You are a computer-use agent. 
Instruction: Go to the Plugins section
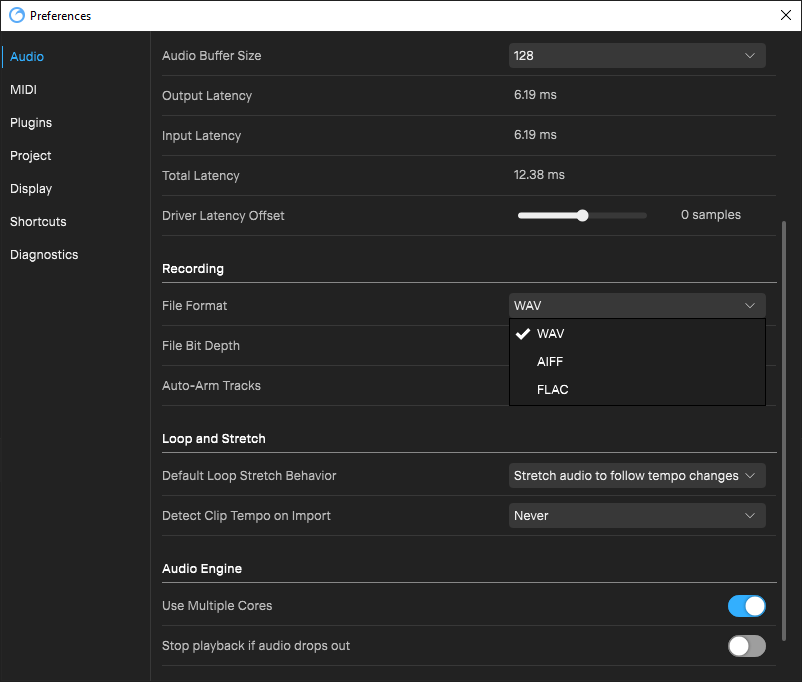point(31,123)
